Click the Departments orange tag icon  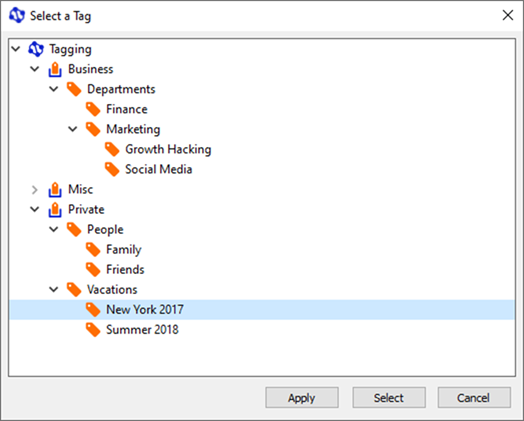tap(74, 89)
